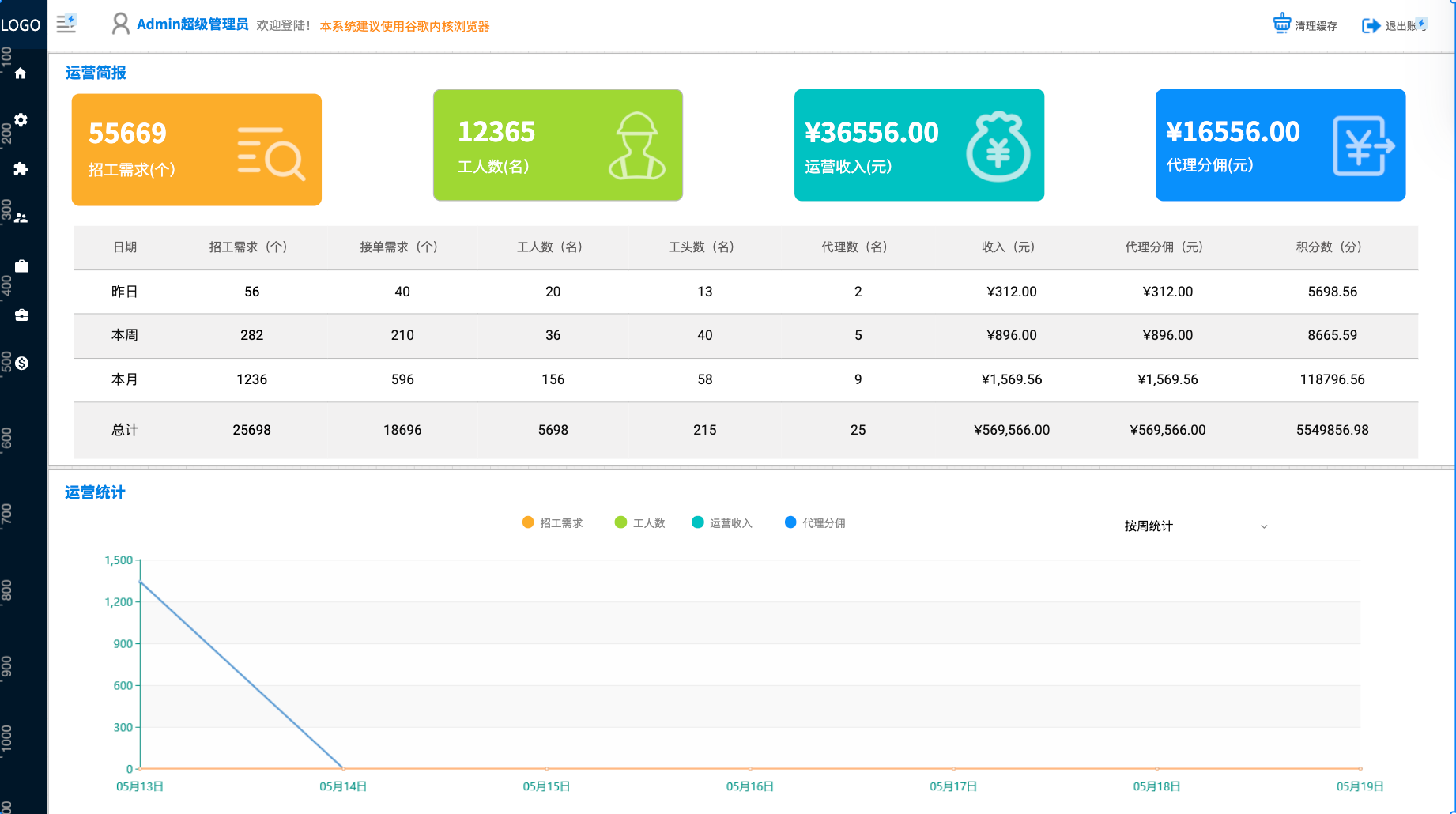Click the 18696 cell in 总计 row
The height and width of the screenshot is (814, 1456).
(x=402, y=430)
